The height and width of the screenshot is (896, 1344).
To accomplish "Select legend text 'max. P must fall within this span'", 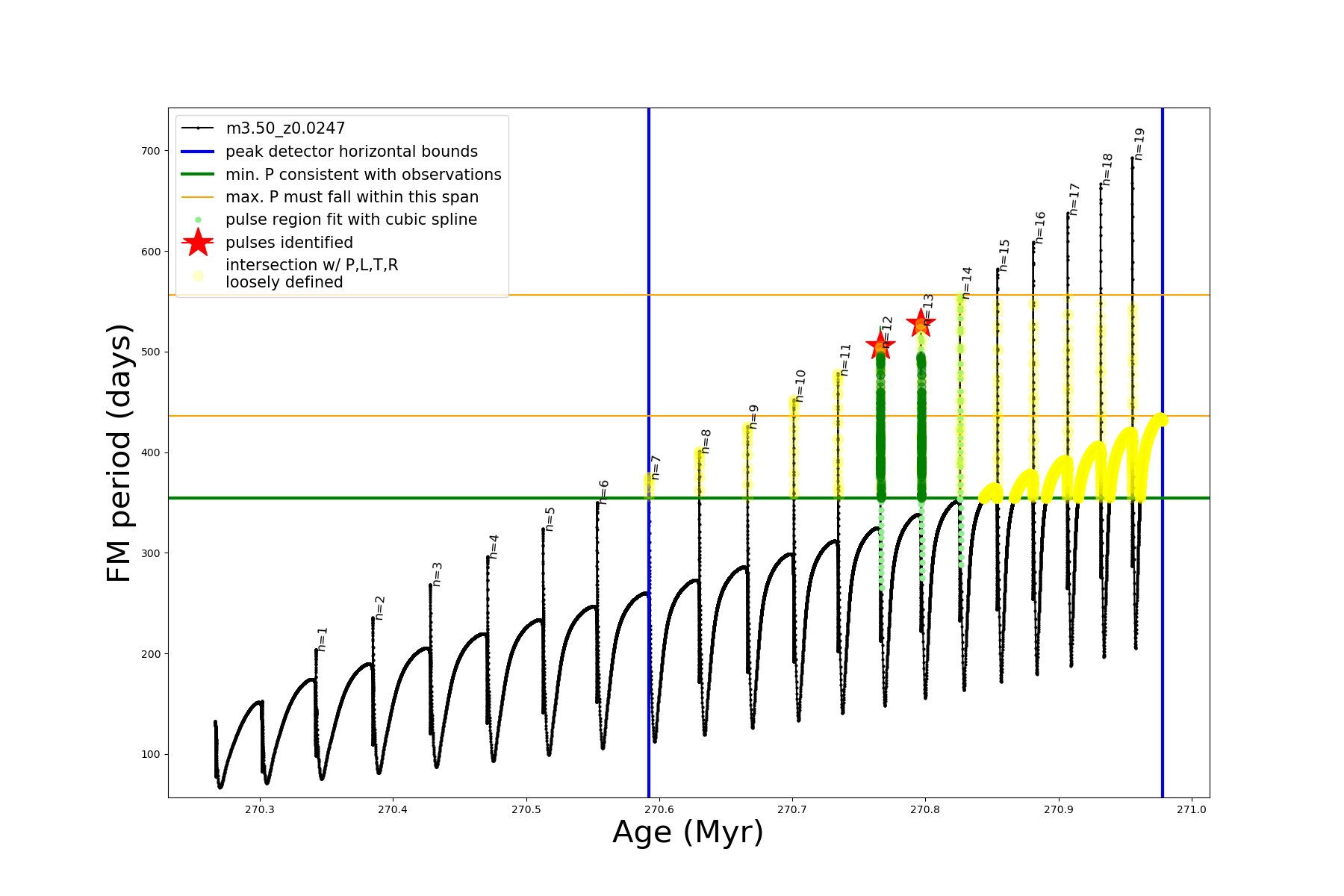I will click(352, 197).
